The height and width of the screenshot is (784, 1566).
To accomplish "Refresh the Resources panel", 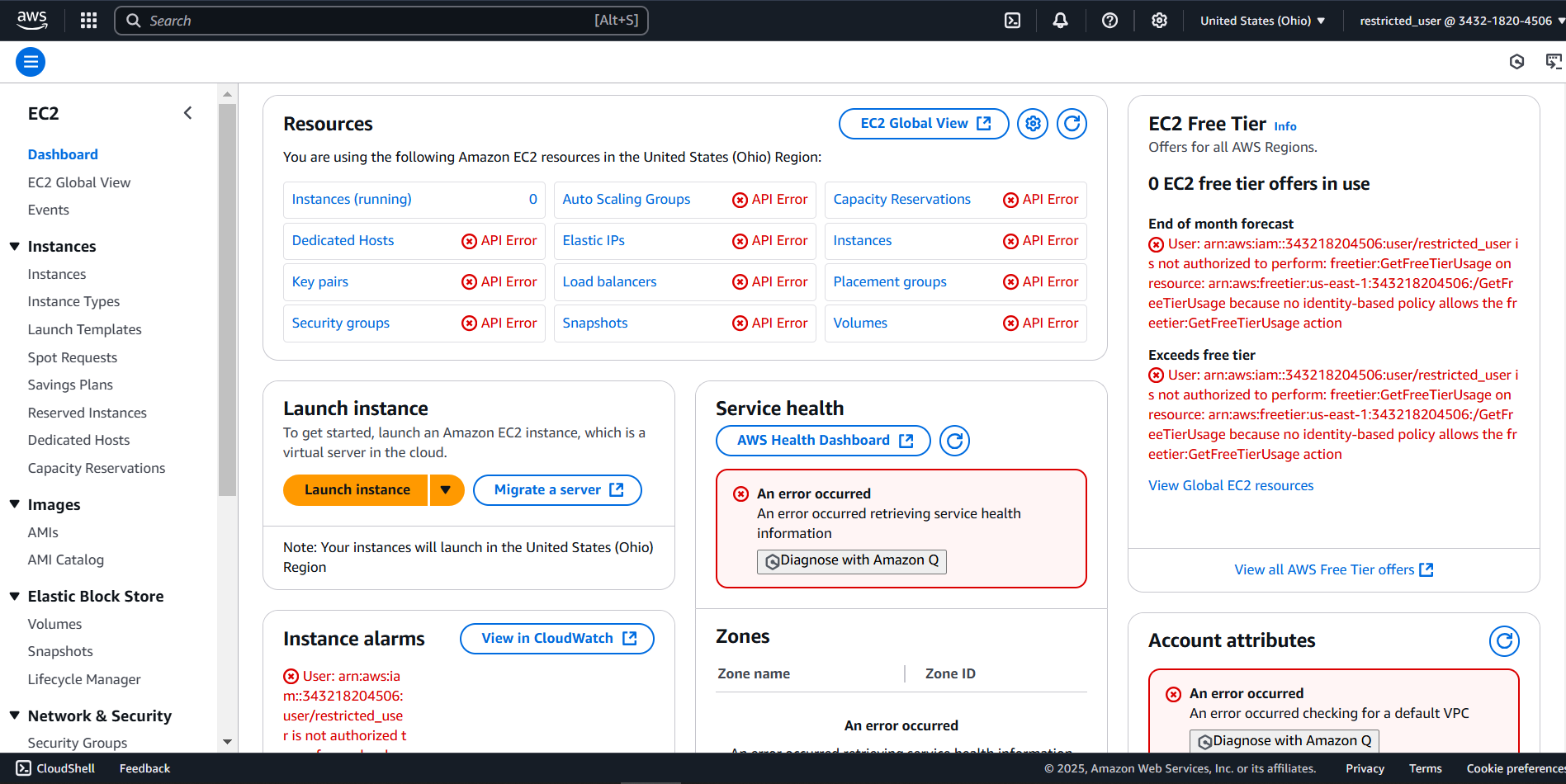I will [x=1072, y=124].
